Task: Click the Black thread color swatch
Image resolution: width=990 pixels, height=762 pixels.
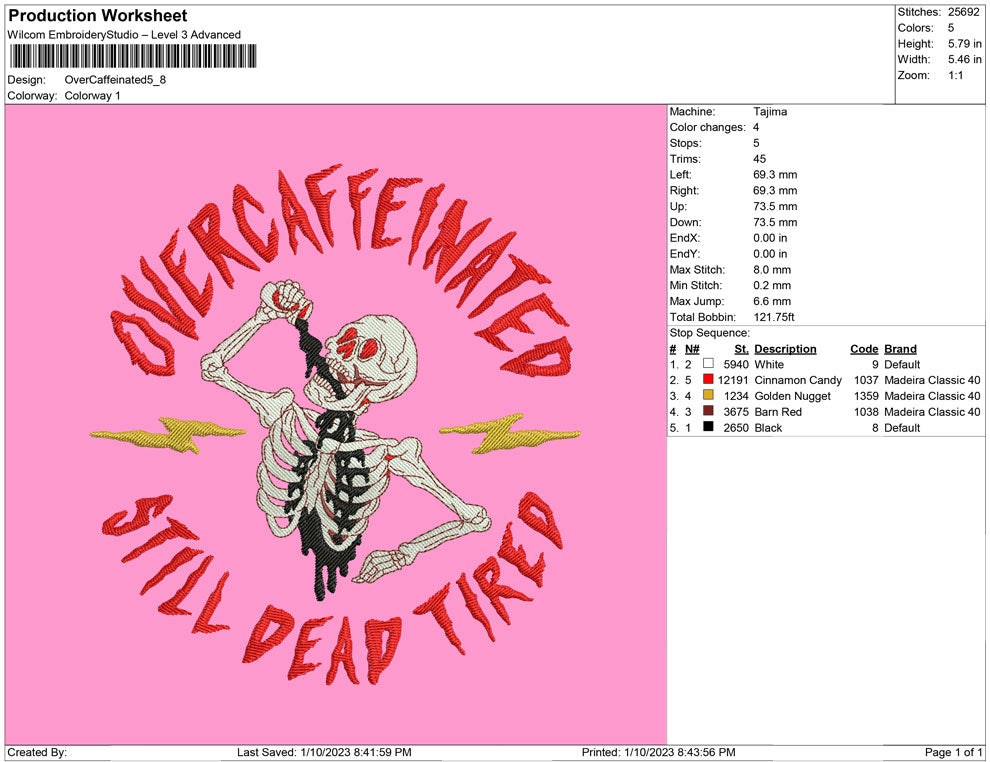Action: pos(708,427)
